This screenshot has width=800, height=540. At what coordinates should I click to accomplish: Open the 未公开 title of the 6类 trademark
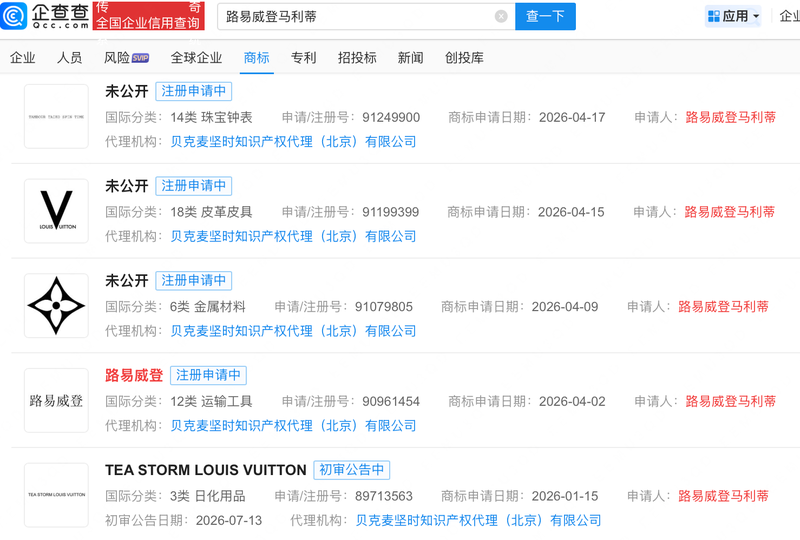pyautogui.click(x=127, y=281)
